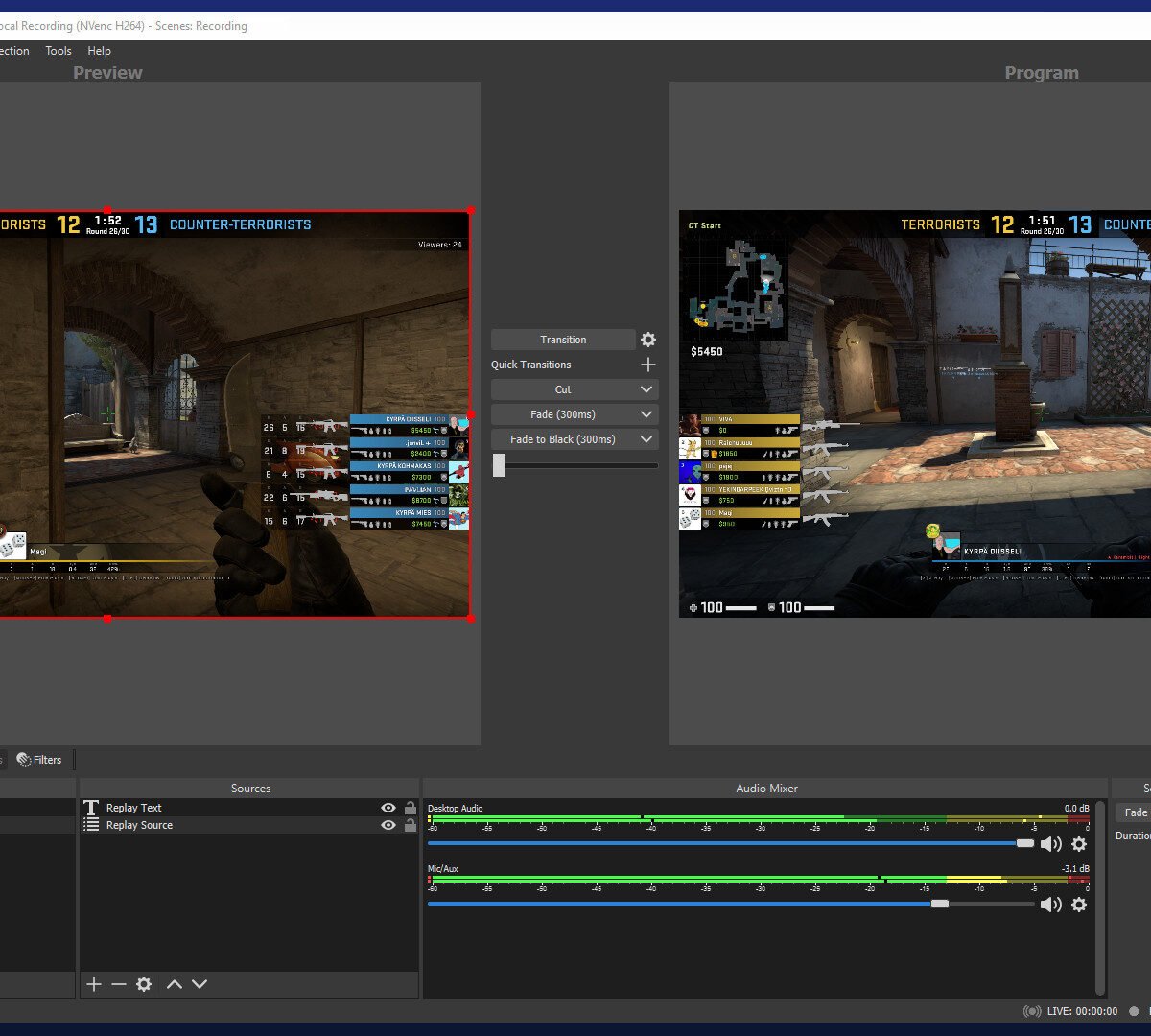Open Mic/Aux audio settings gear
Screen dimensions: 1151x1036
pyautogui.click(x=1079, y=905)
